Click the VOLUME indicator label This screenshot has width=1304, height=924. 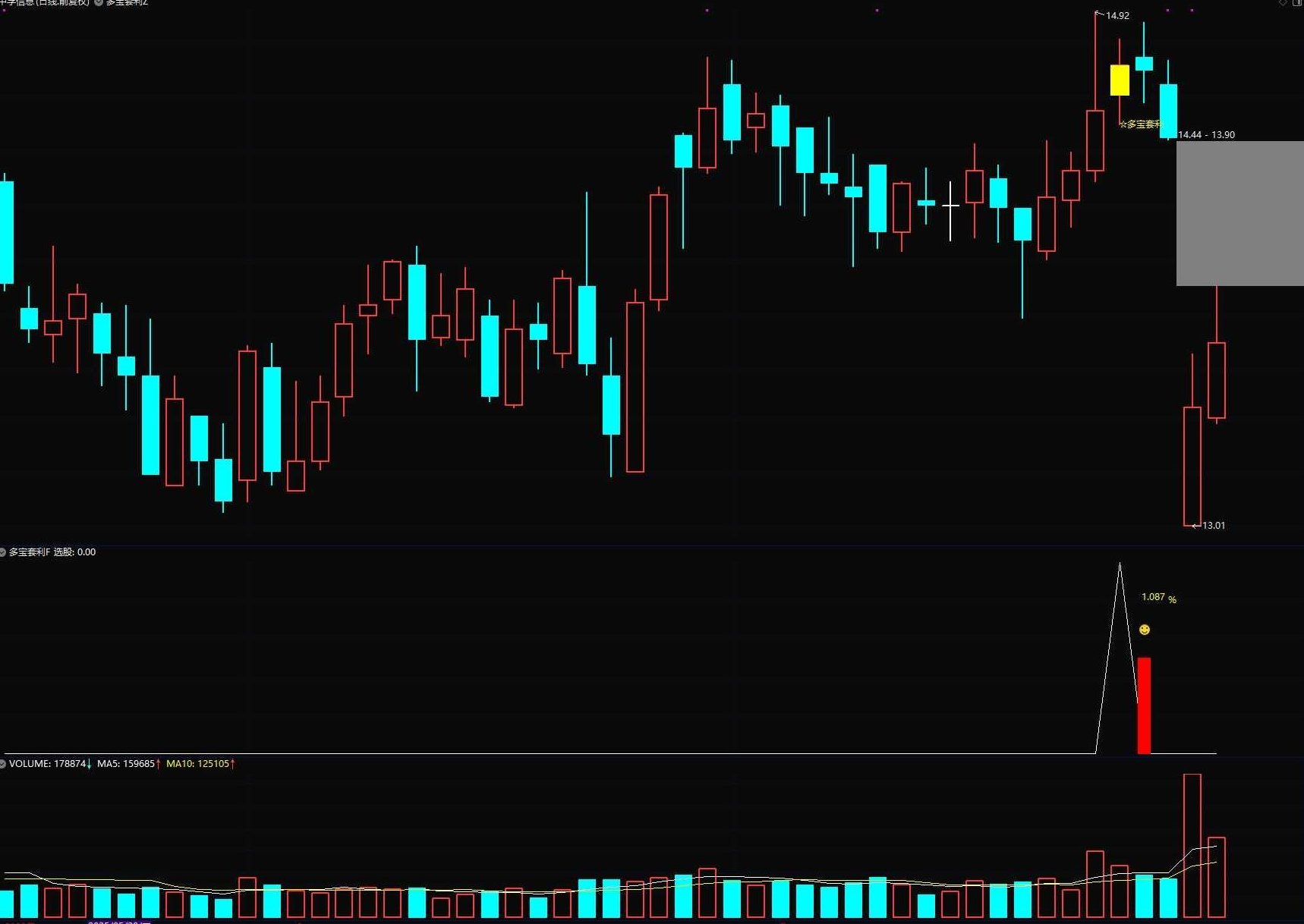tap(49, 764)
